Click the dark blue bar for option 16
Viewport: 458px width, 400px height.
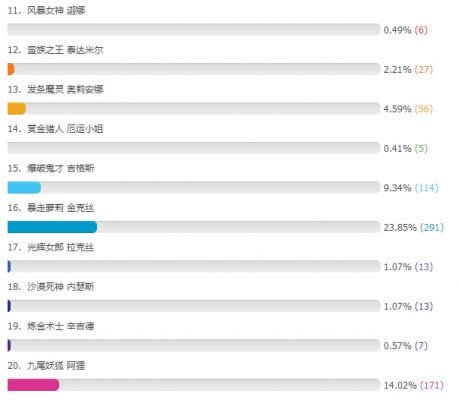tap(52, 227)
